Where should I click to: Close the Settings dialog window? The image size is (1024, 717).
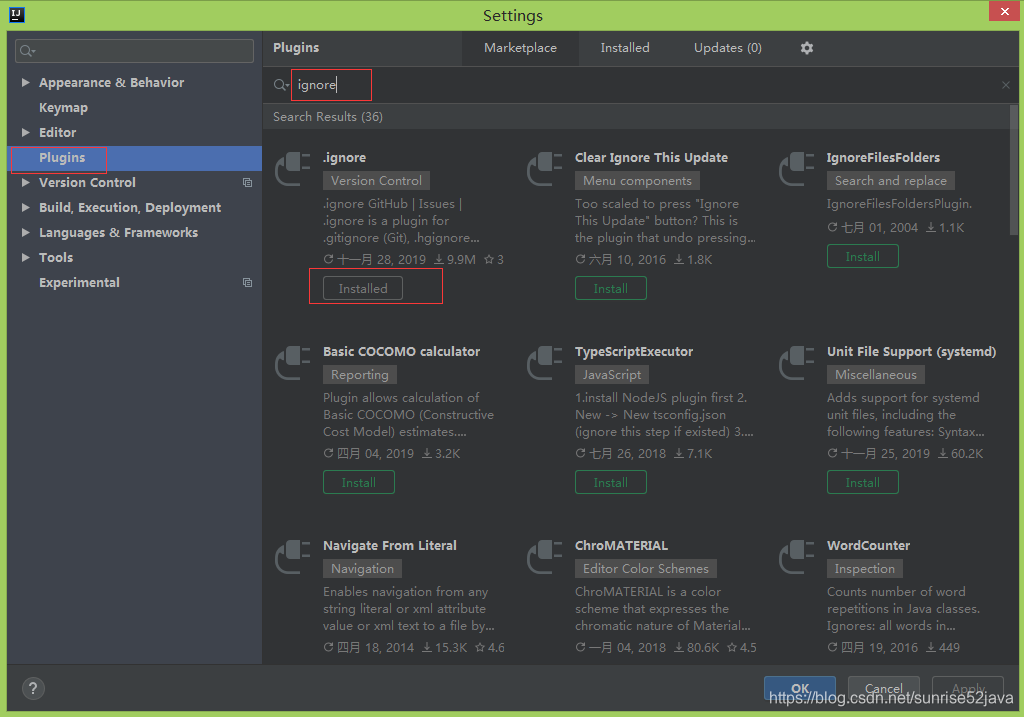coord(1004,11)
